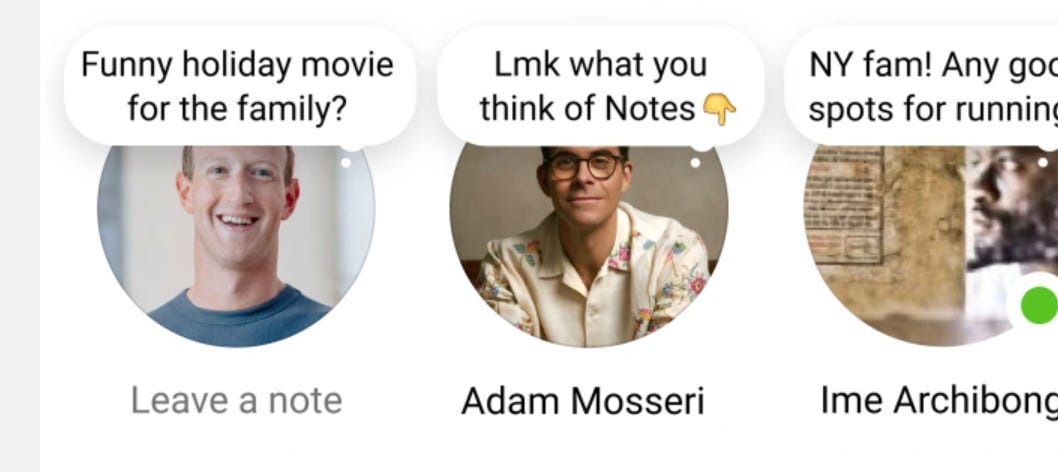Open Adam Mosseri's profile picture
1058x472 pixels.
click(588, 246)
